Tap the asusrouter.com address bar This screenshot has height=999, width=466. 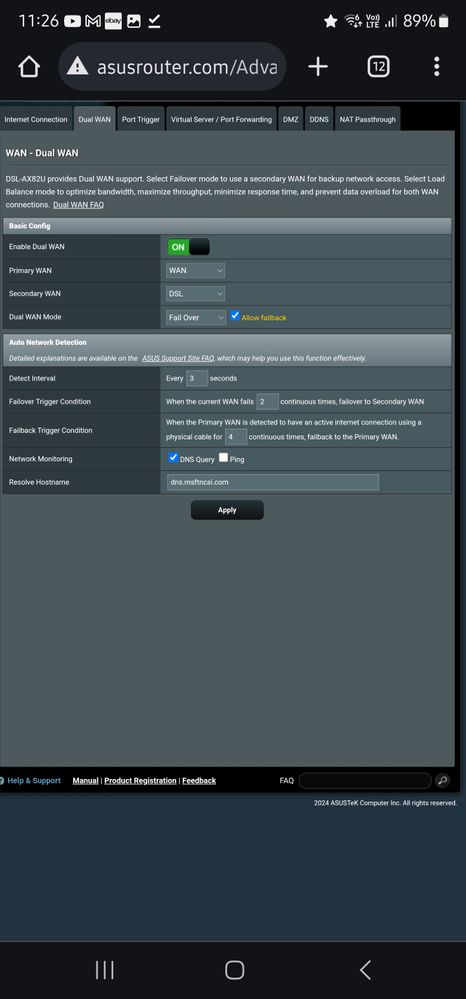[x=172, y=66]
